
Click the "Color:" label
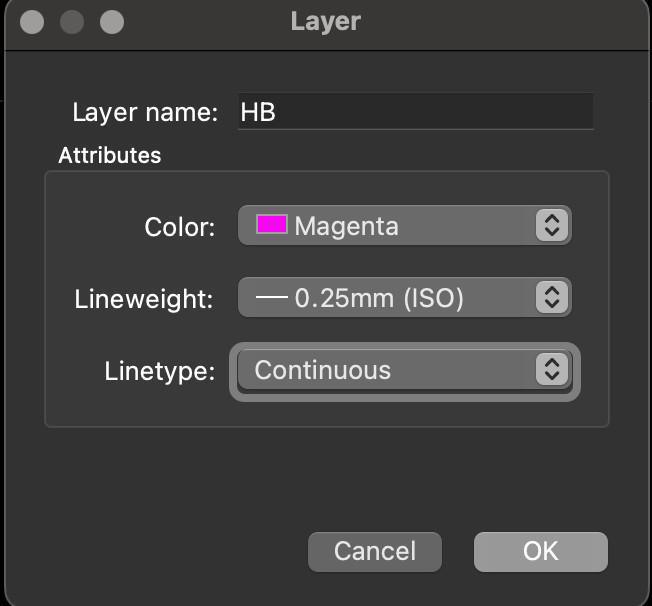[x=180, y=227]
